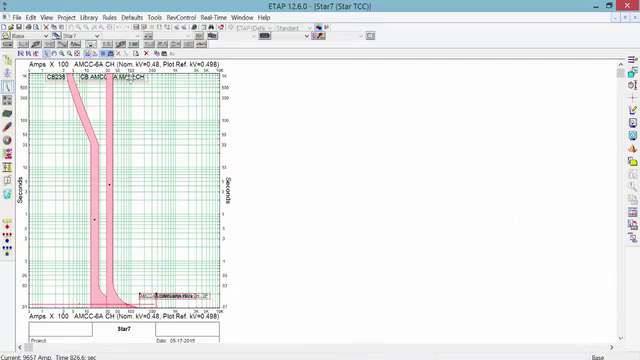This screenshot has height=360, width=640.
Task: Open the Edit menu
Action: [31, 18]
